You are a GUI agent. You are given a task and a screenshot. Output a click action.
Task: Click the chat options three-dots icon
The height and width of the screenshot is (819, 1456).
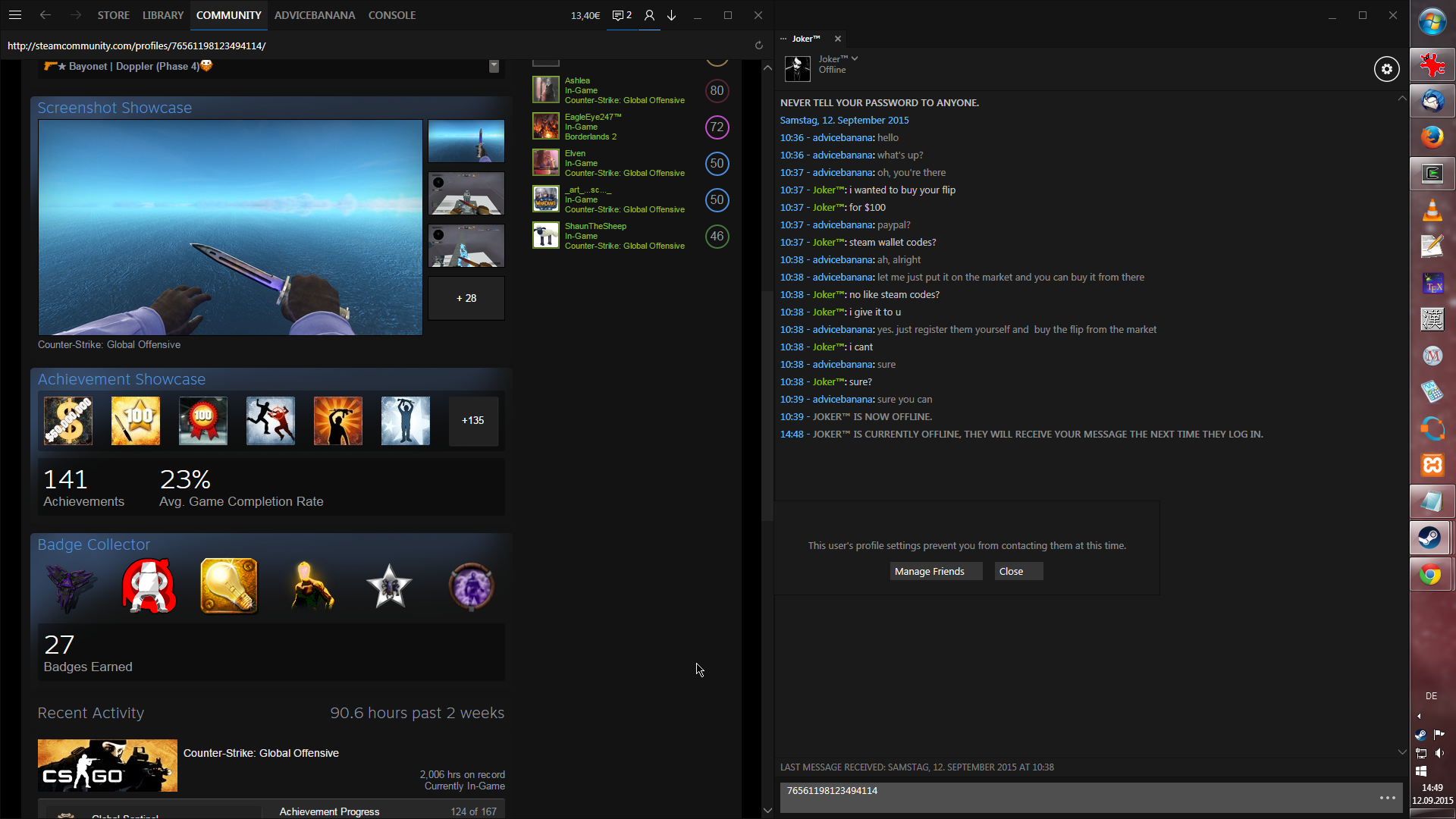click(1387, 798)
